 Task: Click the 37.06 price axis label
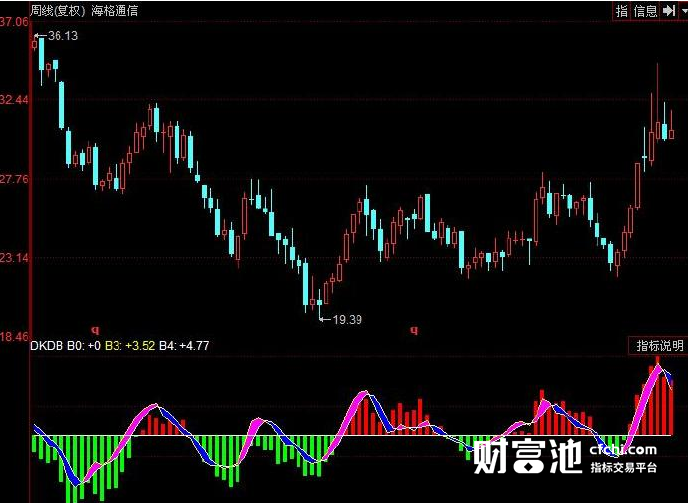(14, 22)
